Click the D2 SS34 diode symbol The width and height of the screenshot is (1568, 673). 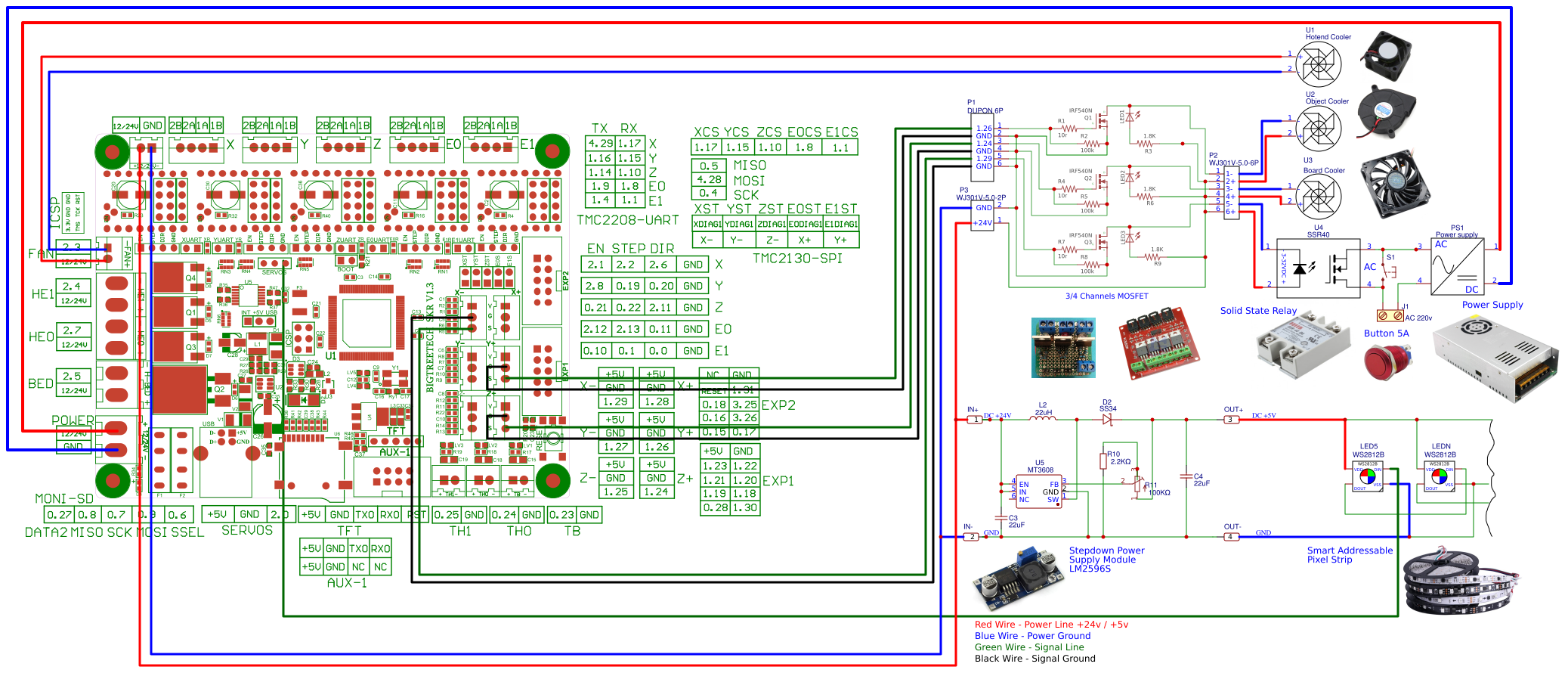click(1107, 420)
